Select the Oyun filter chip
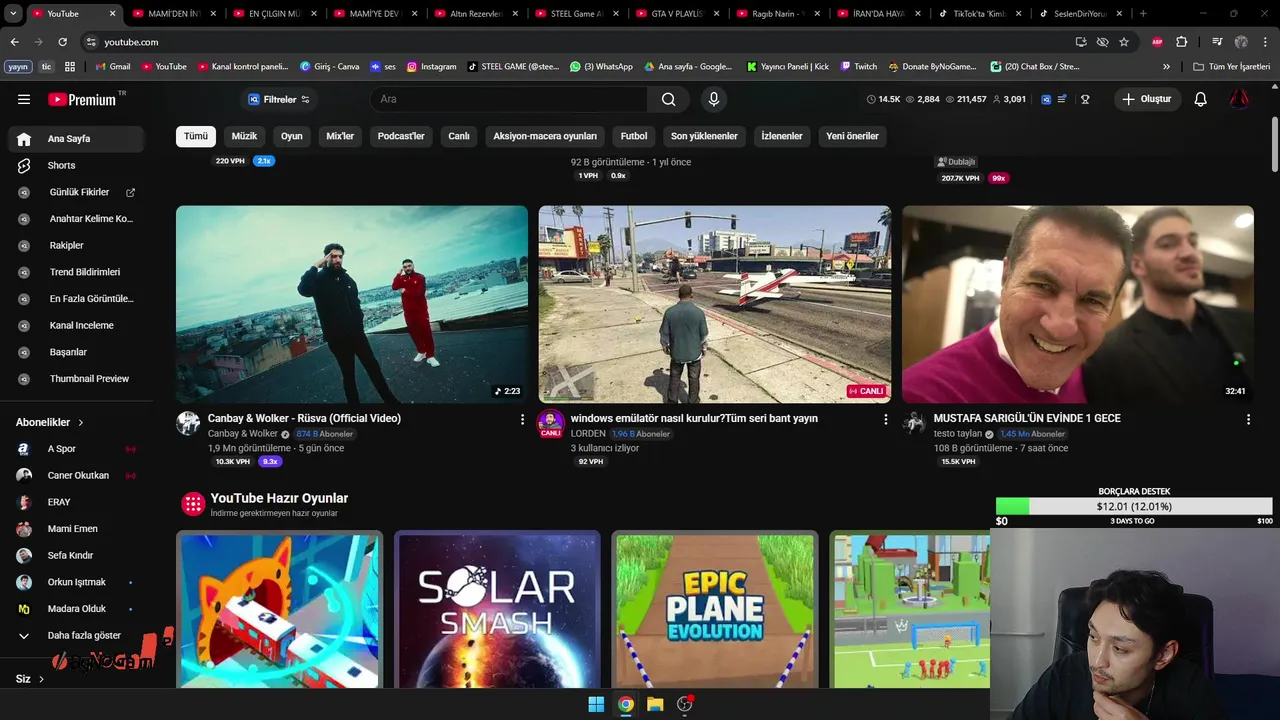 (x=292, y=136)
